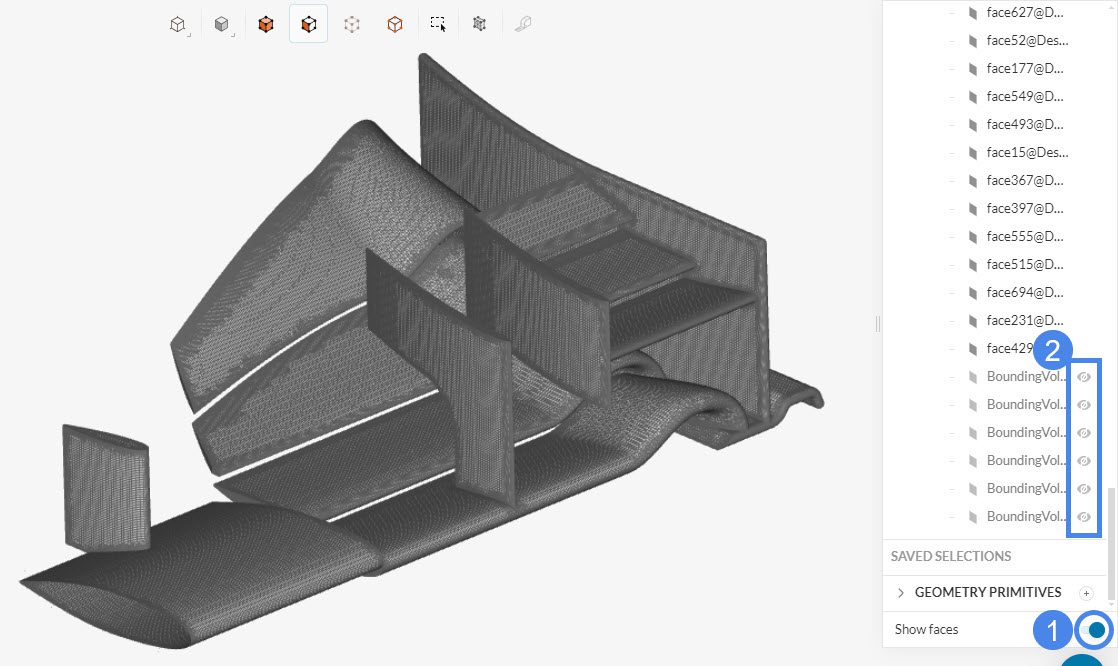The height and width of the screenshot is (666, 1118).
Task: Open the shaded cube render mode dropdown
Action: click(x=222, y=25)
